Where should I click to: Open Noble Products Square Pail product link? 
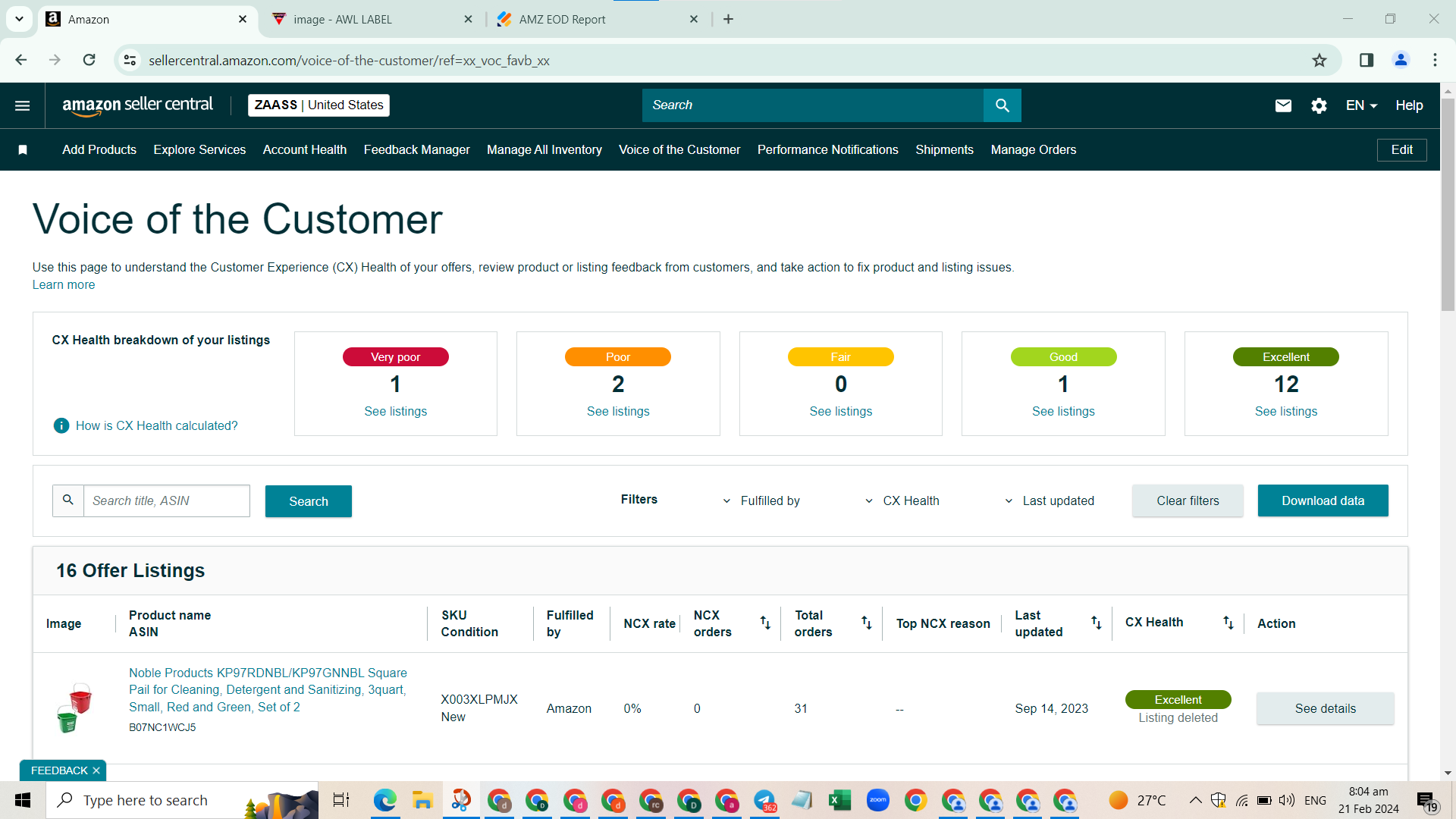[x=268, y=690]
